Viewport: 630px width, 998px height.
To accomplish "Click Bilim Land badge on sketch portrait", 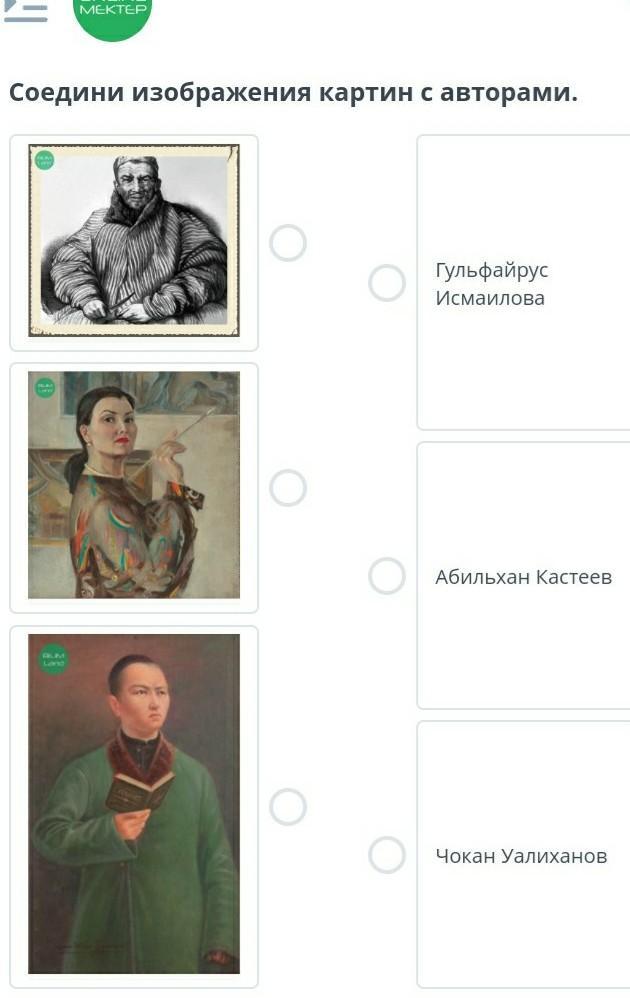I will point(44,160).
